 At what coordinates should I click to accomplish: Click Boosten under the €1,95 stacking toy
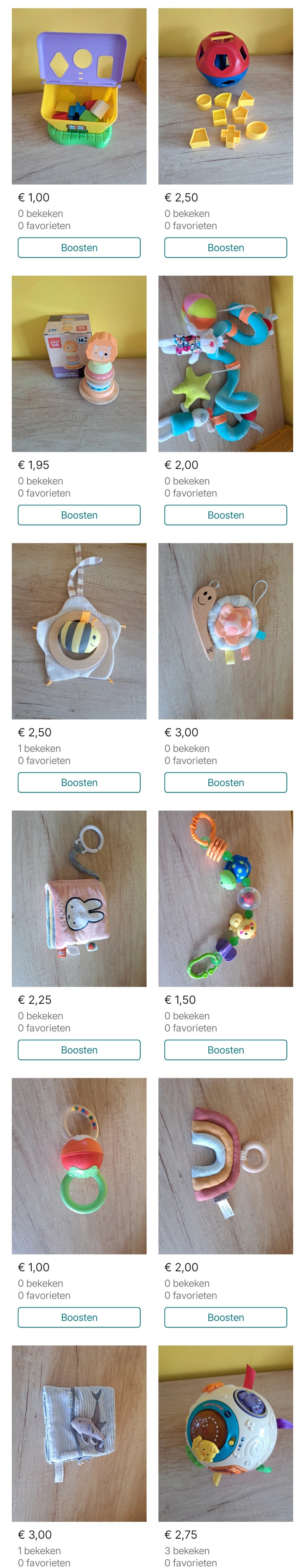tap(79, 515)
